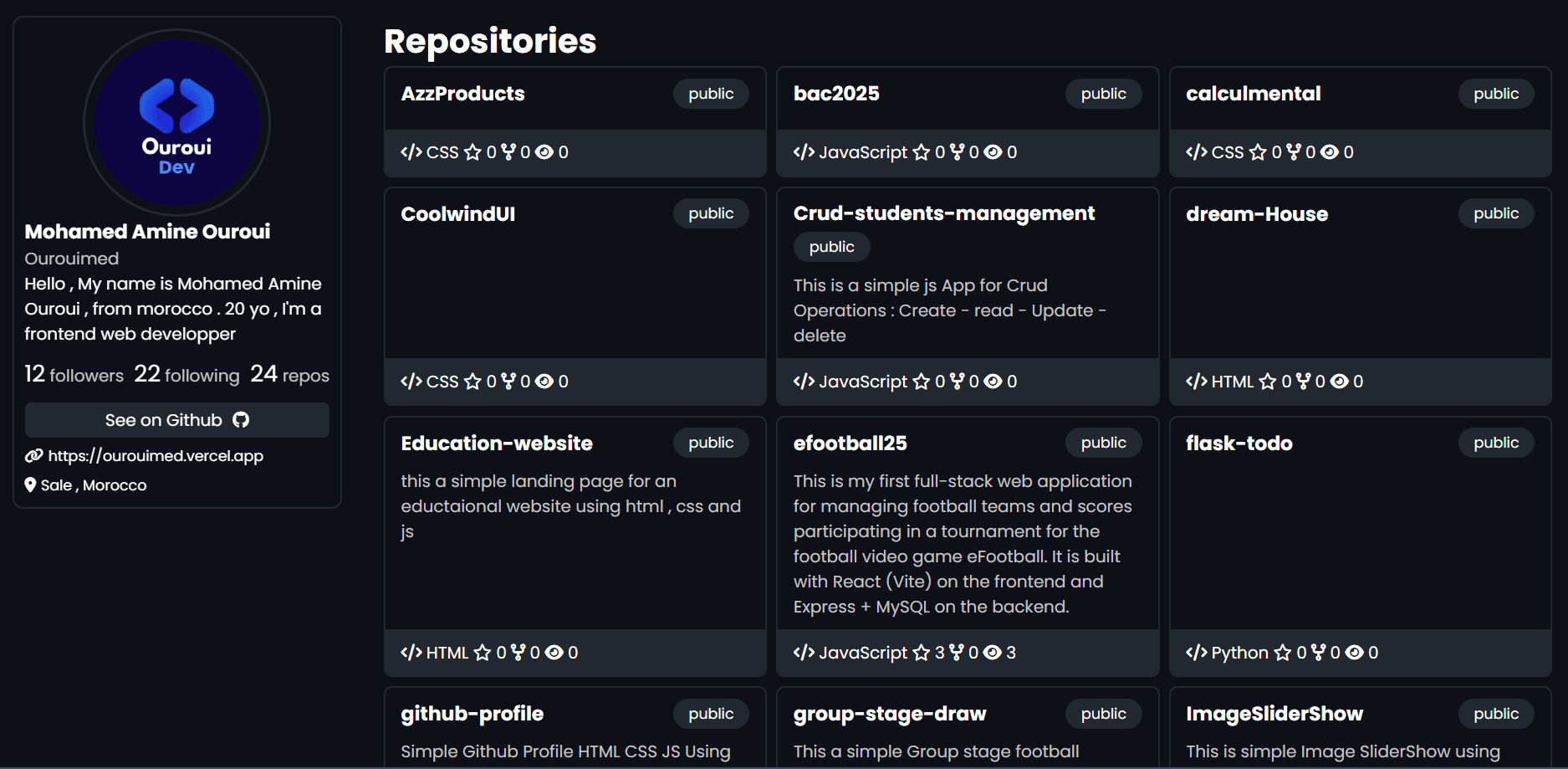Screen dimensions: 1568x769
Task: Click the fork icon on Crud-students-management
Action: 958,381
